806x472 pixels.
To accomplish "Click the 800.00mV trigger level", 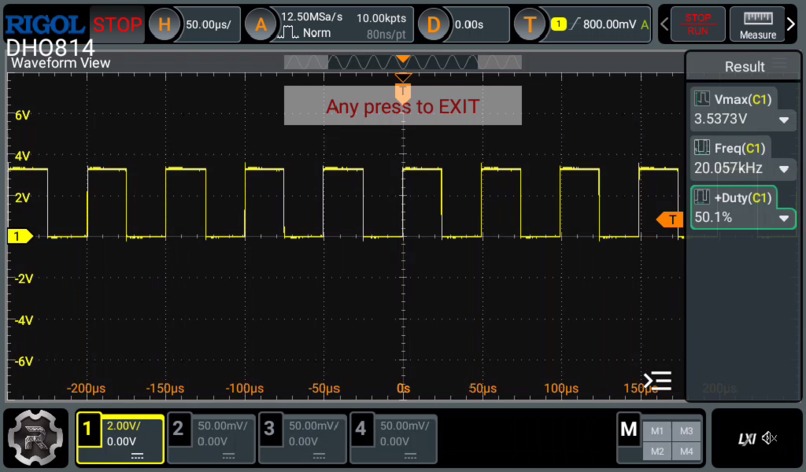I will tap(609, 24).
